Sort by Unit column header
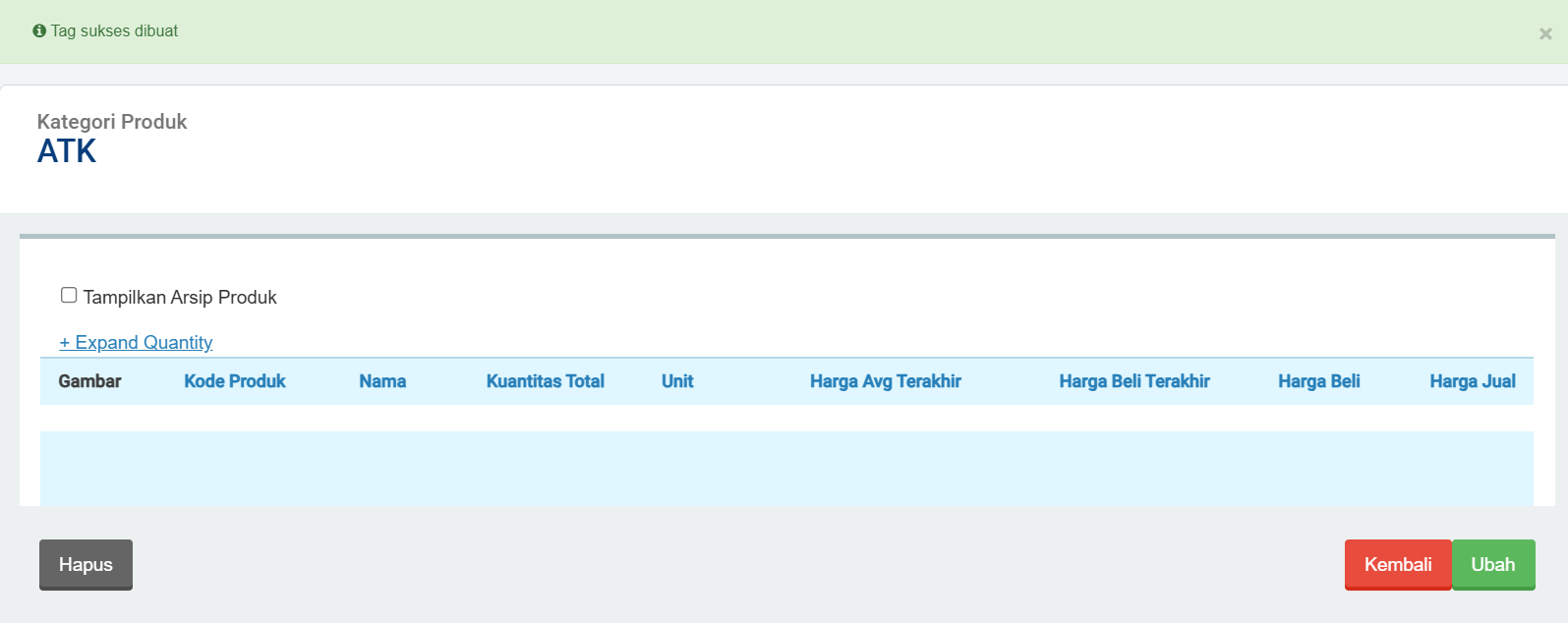Image resolution: width=1568 pixels, height=623 pixels. (x=677, y=381)
